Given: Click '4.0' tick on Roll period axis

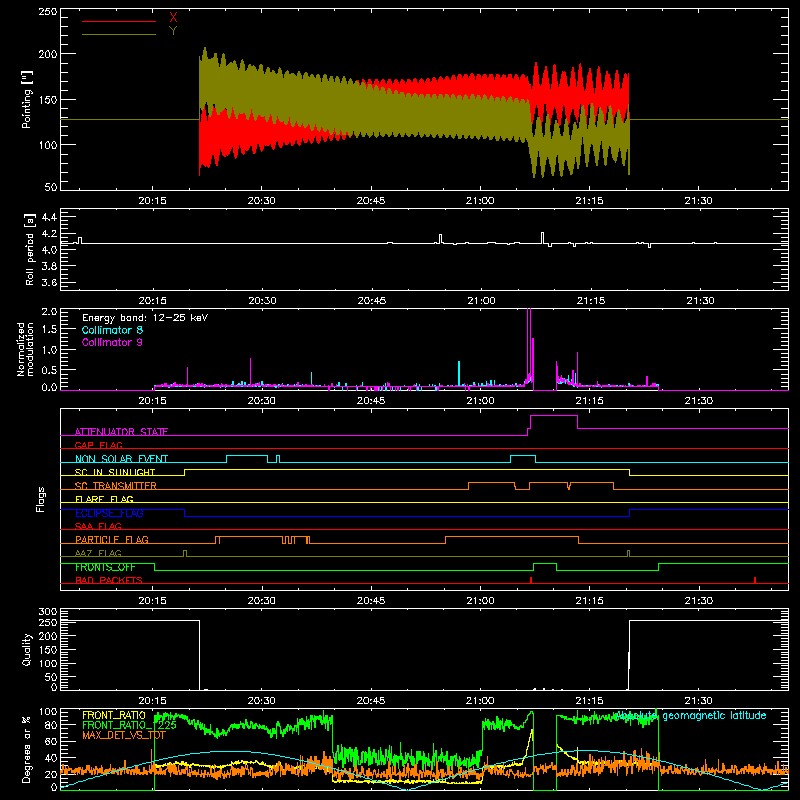Looking at the screenshot, I should pyautogui.click(x=49, y=250).
